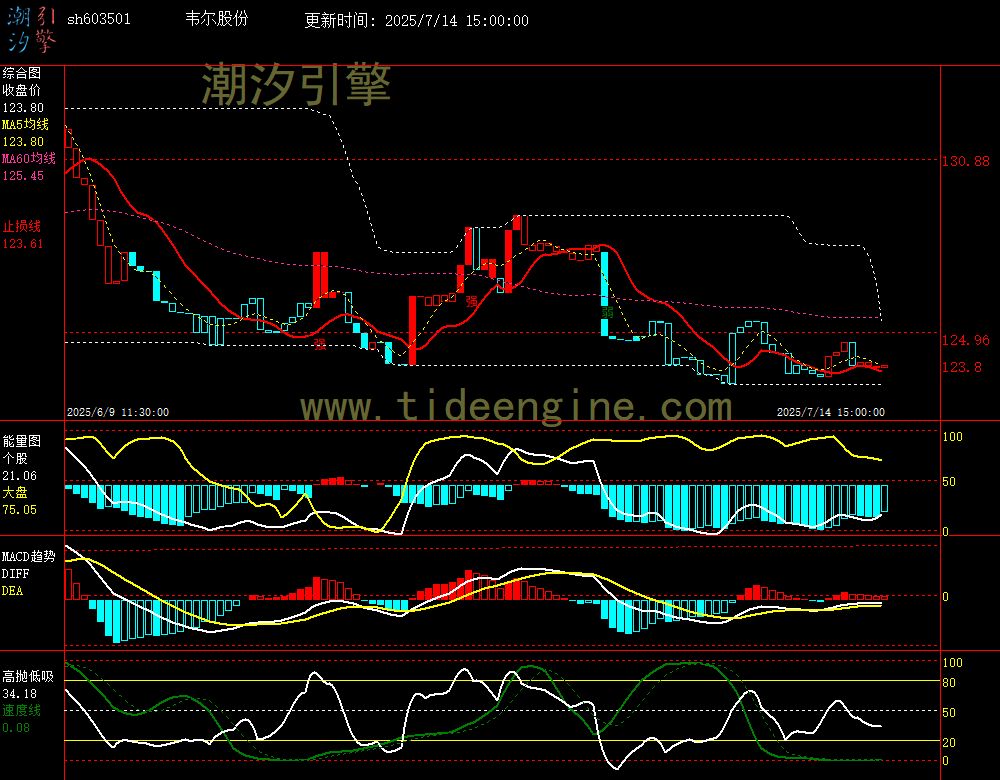This screenshot has height=780, width=1000.
Task: Click the DIFF legend label
Action: pyautogui.click(x=15, y=573)
